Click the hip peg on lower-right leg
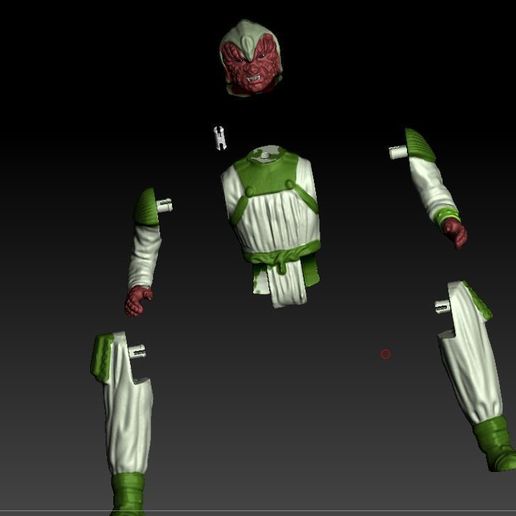Viewport: 516px width, 516px height. pos(443,306)
